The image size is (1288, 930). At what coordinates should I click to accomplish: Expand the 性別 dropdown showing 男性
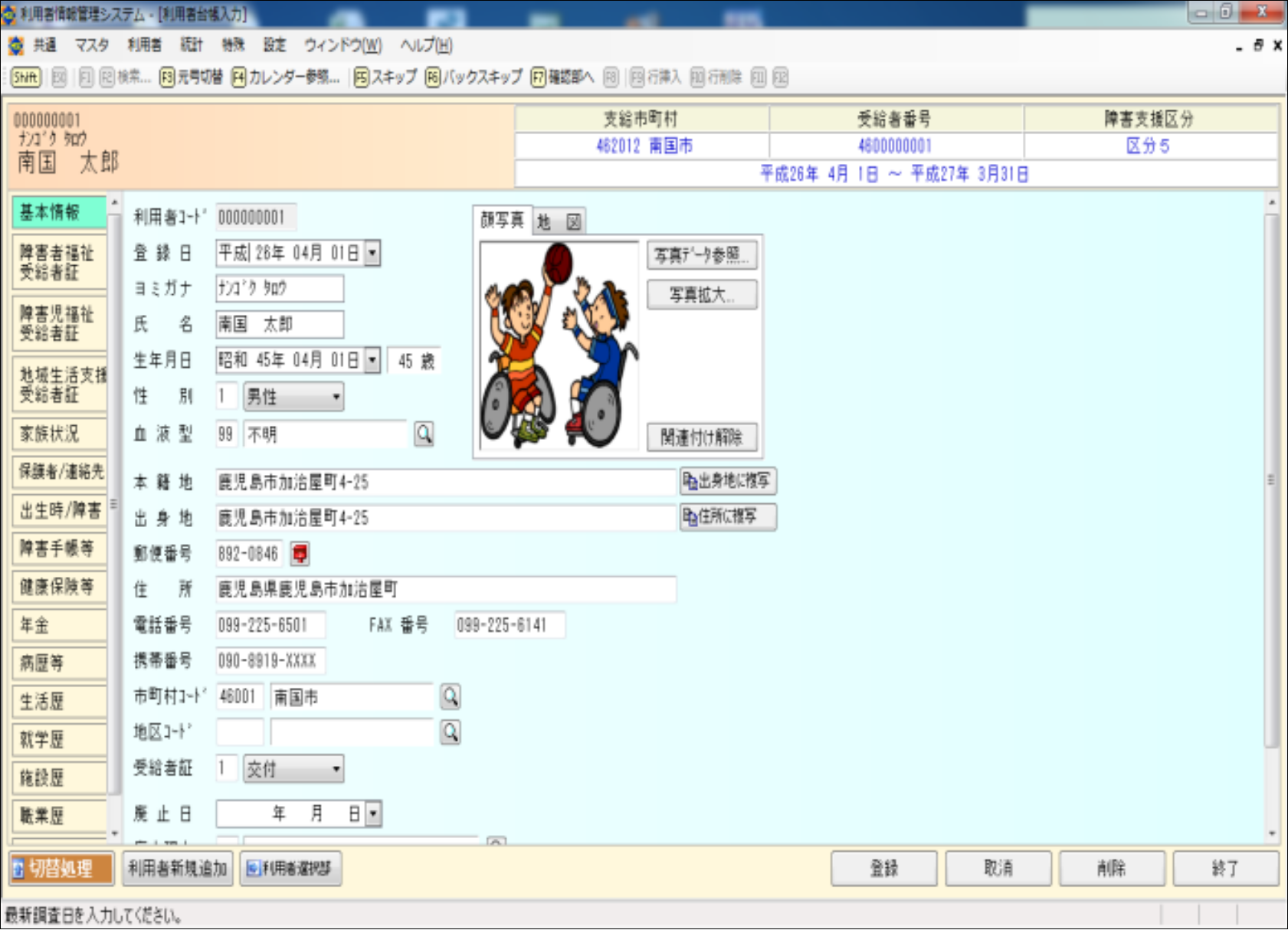(336, 397)
